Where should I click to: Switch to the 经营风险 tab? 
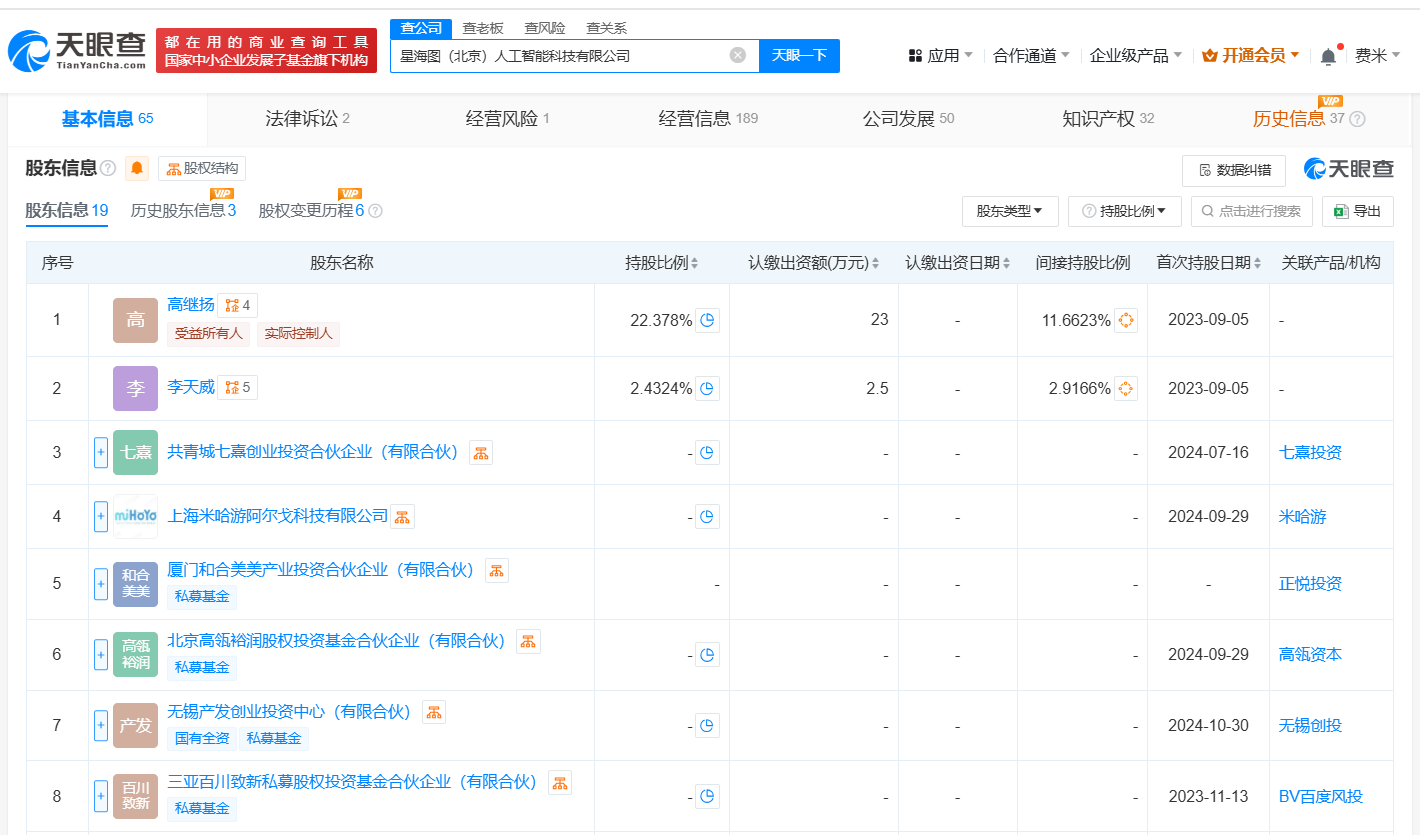click(508, 119)
